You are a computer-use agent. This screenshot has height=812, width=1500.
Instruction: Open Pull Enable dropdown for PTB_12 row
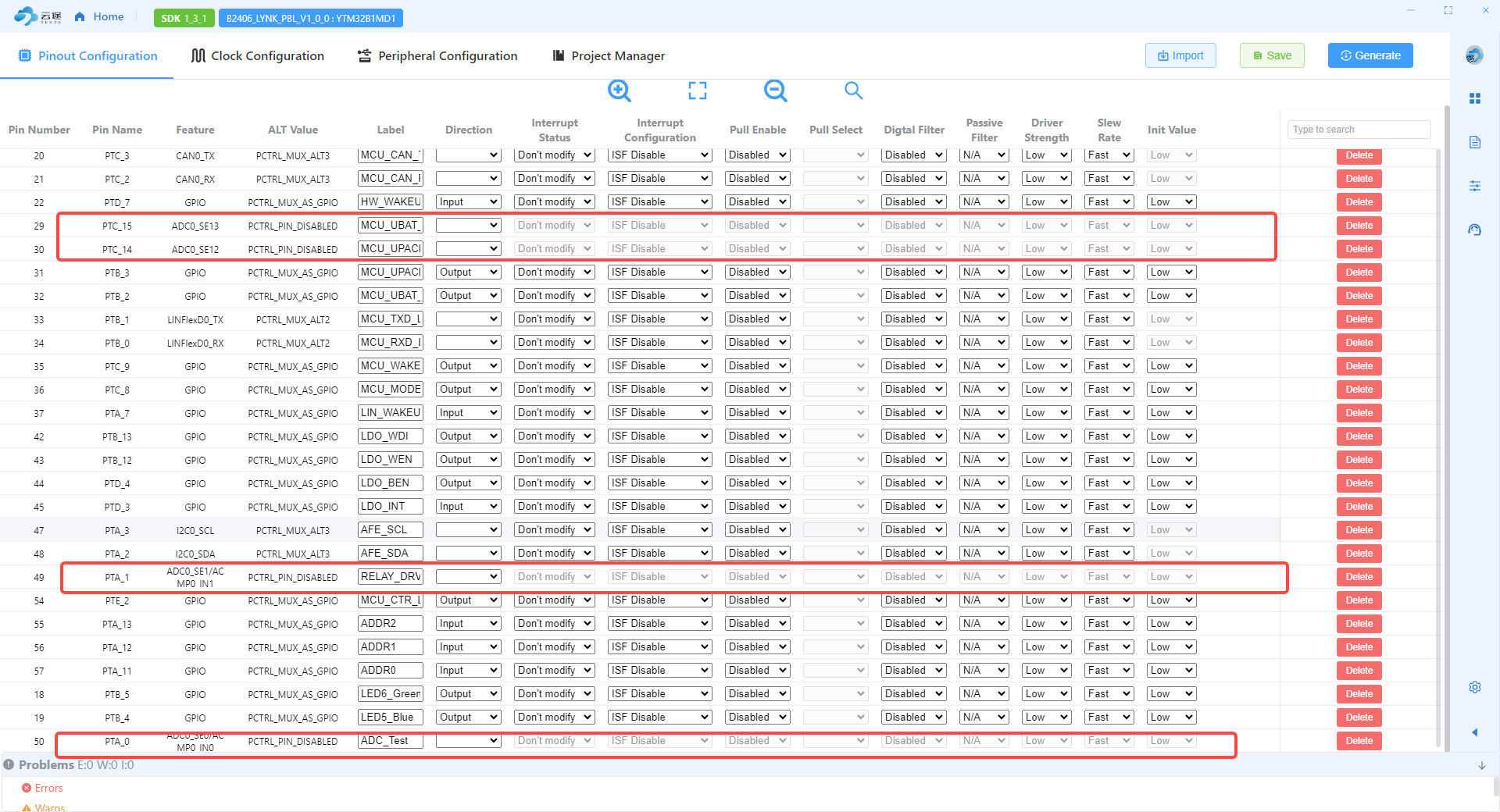pos(757,460)
